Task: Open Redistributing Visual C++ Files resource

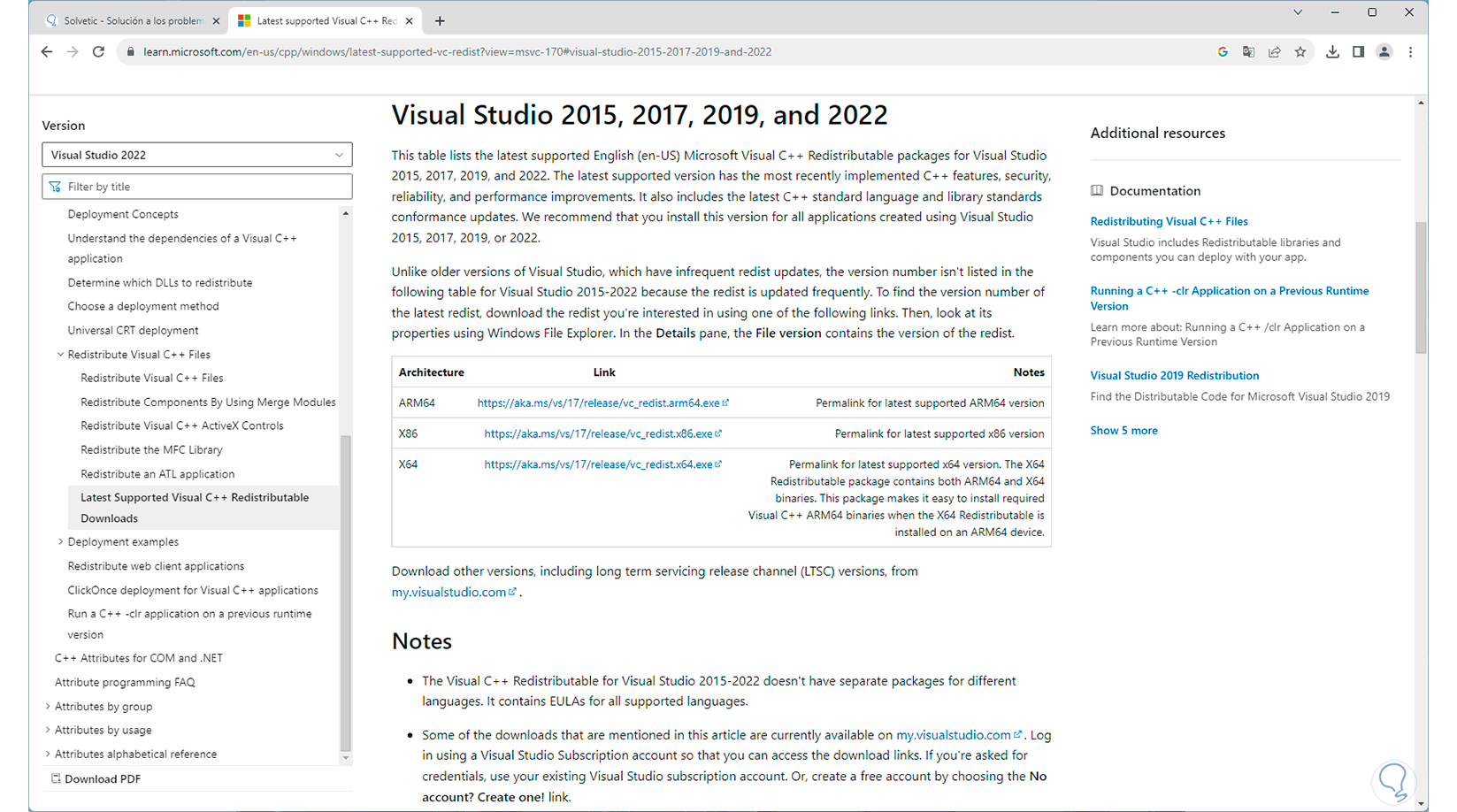Action: pos(1169,221)
